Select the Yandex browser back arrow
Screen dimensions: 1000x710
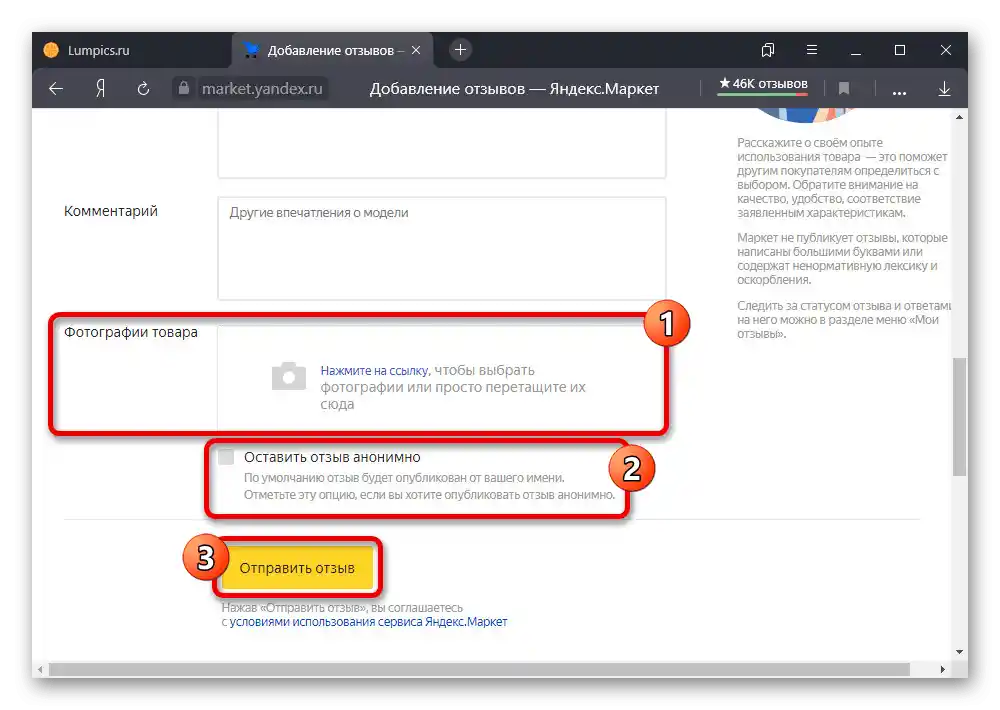55,88
